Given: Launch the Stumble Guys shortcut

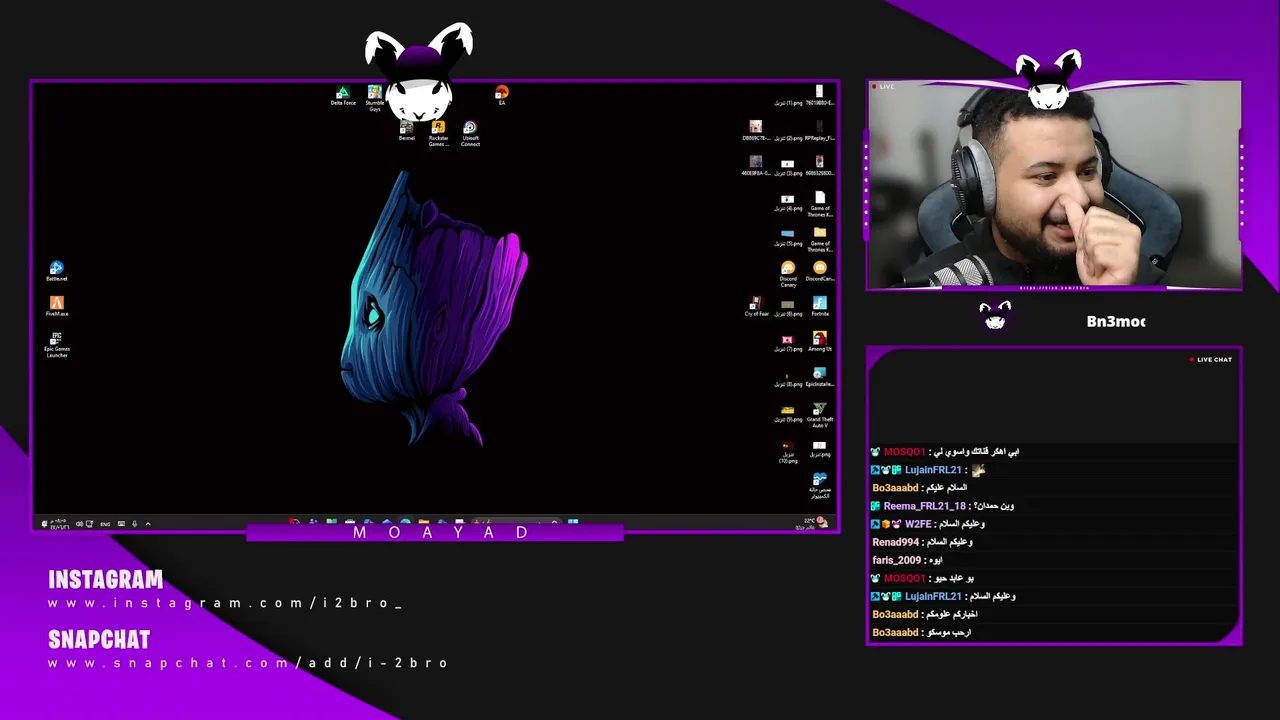Looking at the screenshot, I should 375,98.
